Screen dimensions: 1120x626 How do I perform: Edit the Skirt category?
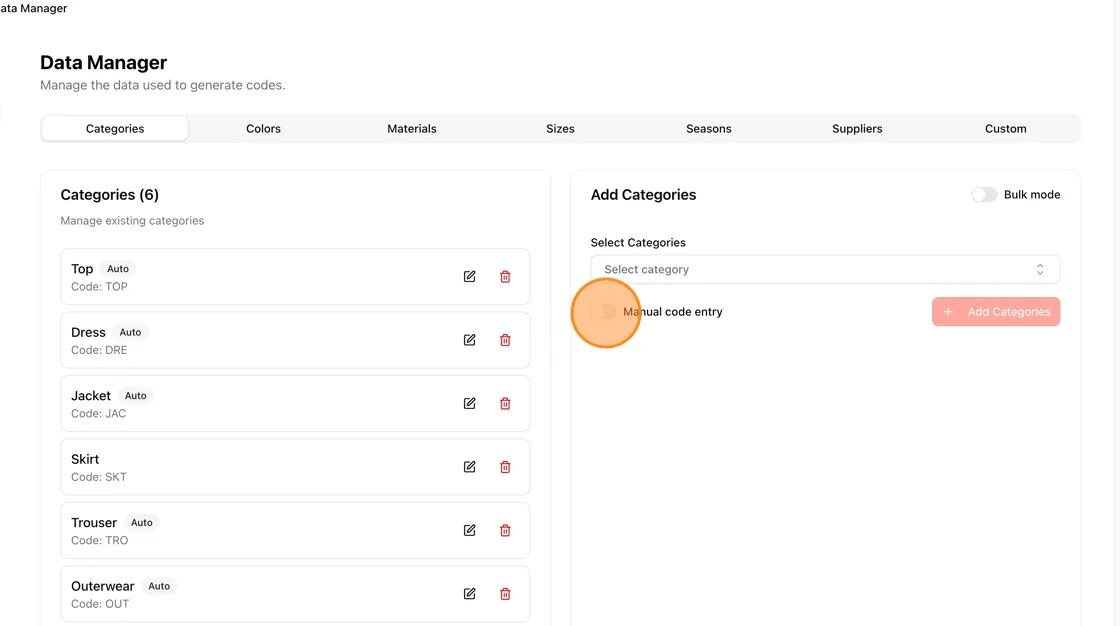click(x=469, y=467)
